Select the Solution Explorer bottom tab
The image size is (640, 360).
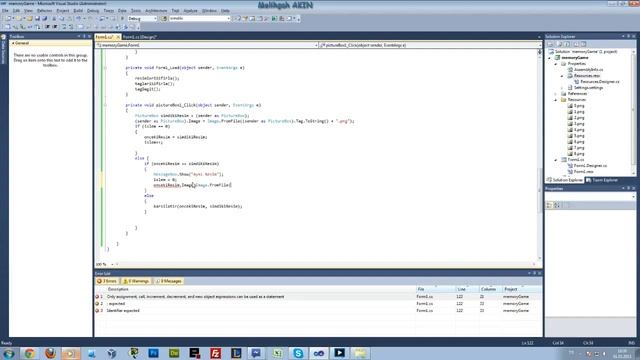pyautogui.click(x=565, y=180)
